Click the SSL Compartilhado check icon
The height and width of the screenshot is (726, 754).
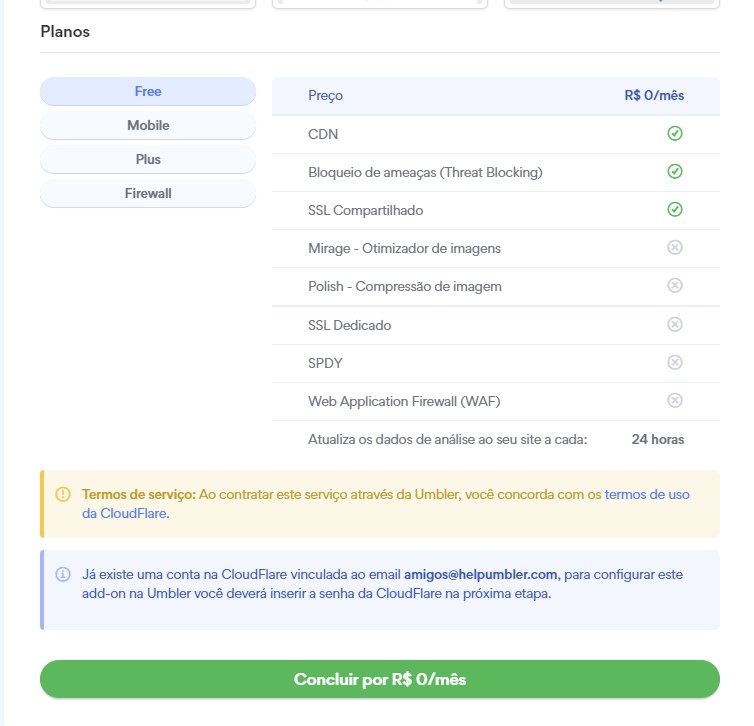tap(675, 210)
